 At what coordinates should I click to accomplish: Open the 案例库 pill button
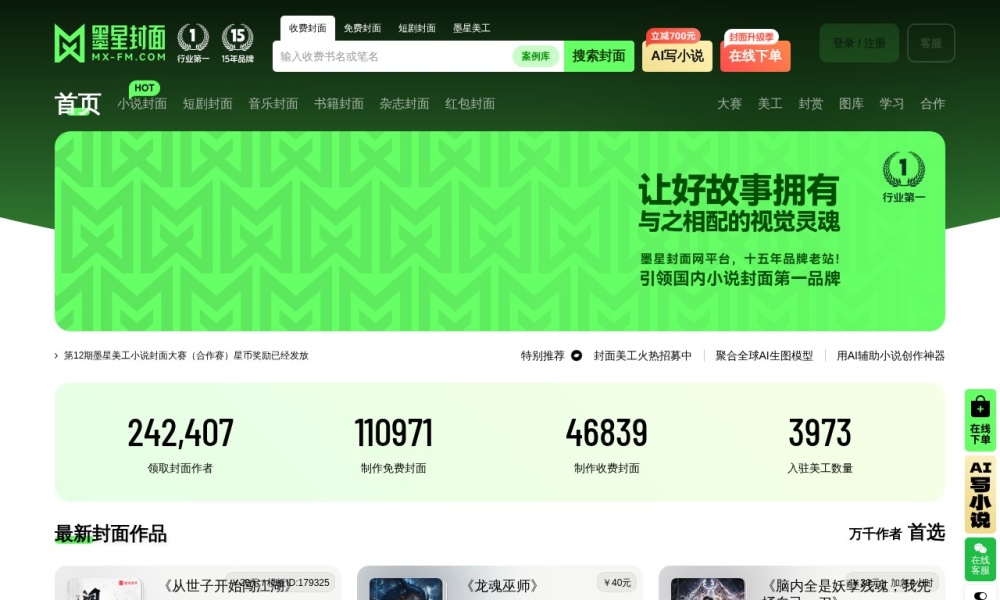(x=536, y=56)
